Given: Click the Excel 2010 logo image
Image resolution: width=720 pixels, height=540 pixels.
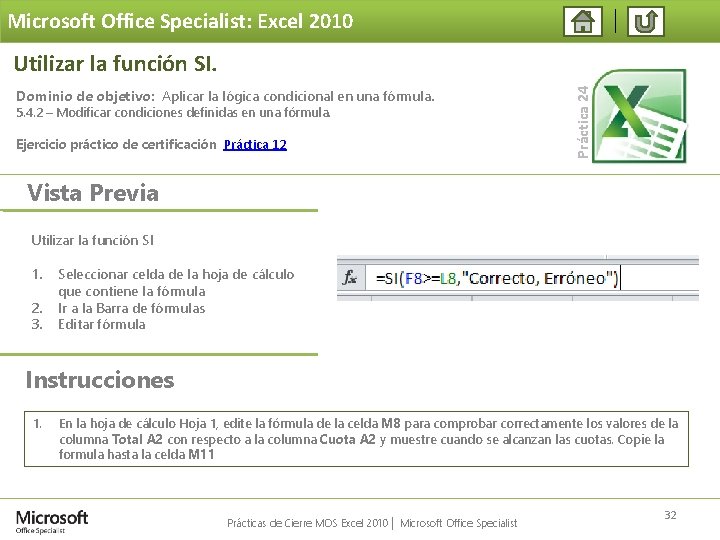Looking at the screenshot, I should [639, 116].
